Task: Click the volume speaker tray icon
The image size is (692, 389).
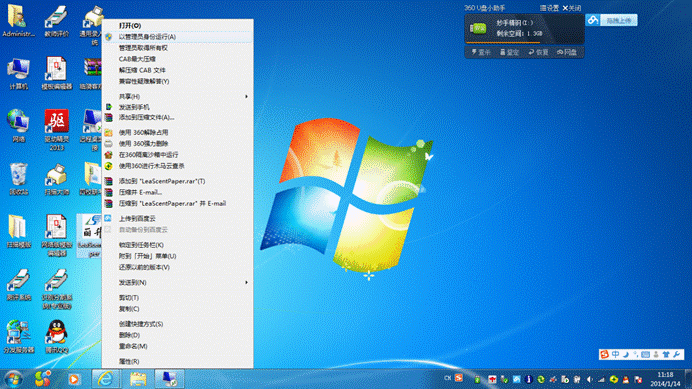Action: tap(590, 379)
